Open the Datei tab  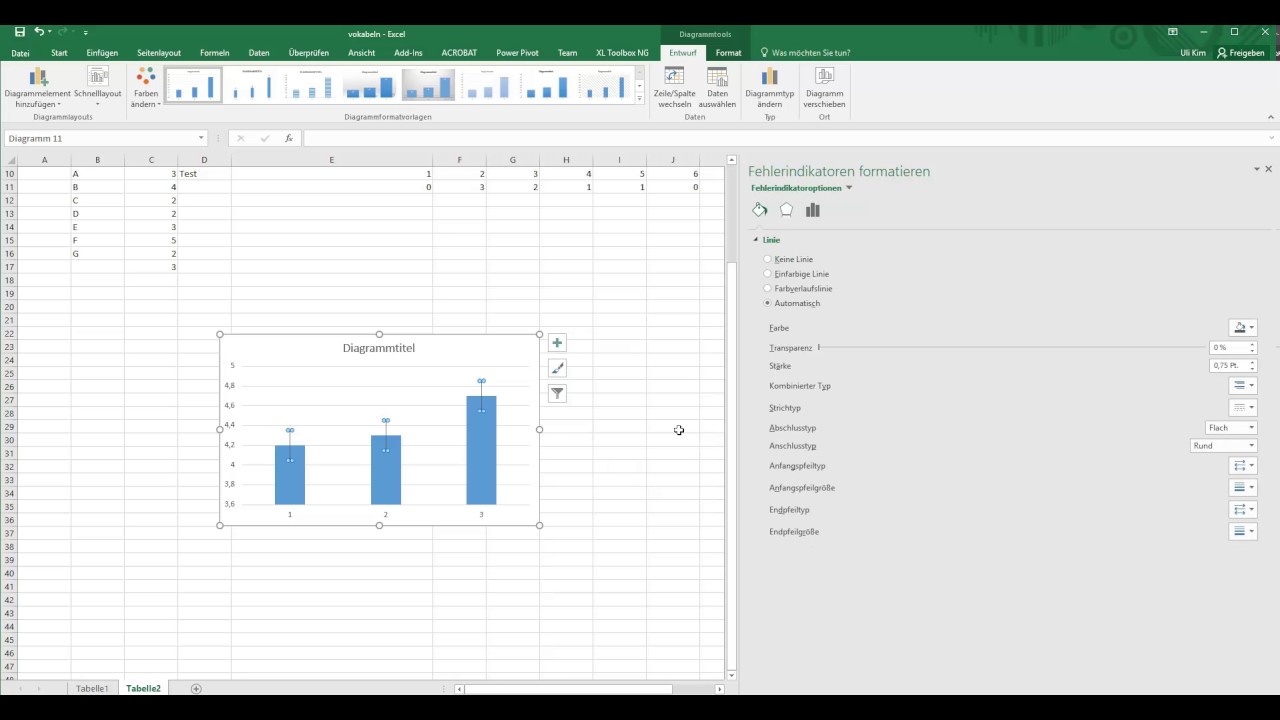[20, 53]
